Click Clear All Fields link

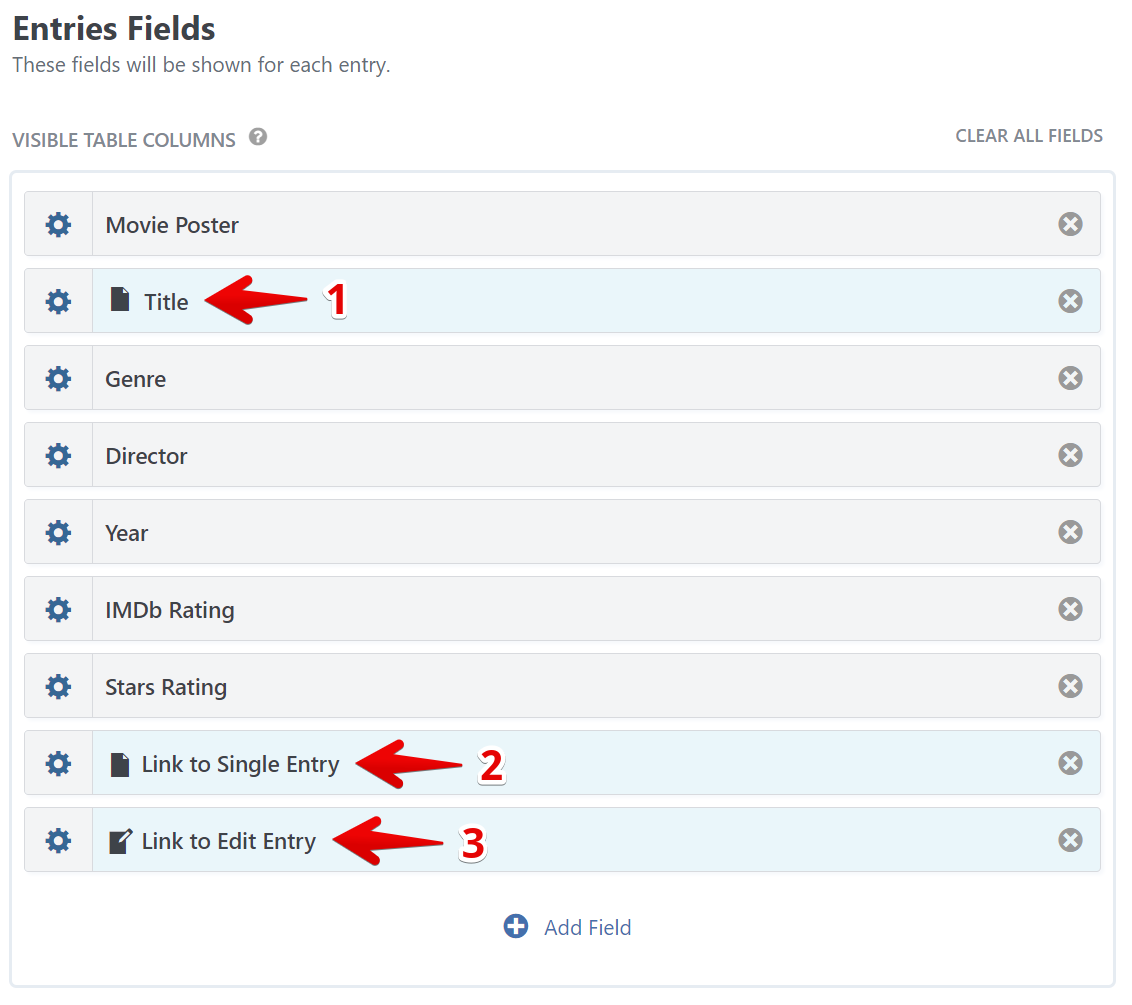pos(1029,136)
